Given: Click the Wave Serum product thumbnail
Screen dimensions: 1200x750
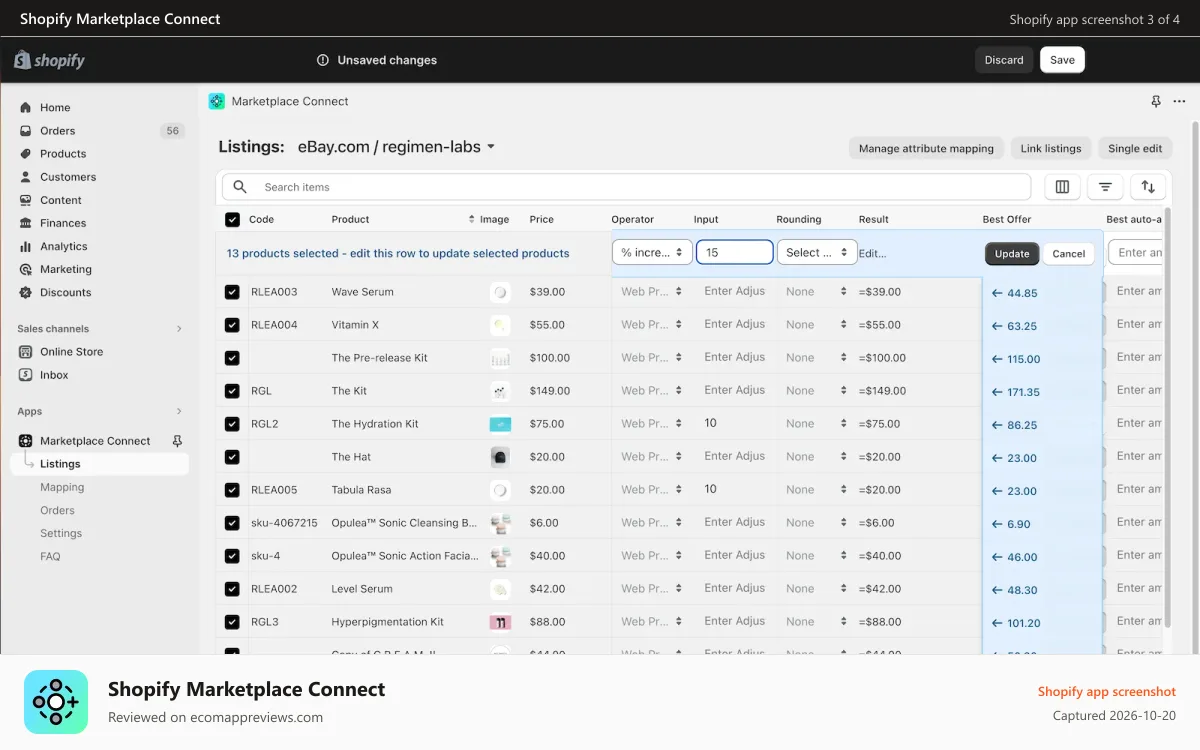Looking at the screenshot, I should tap(500, 292).
